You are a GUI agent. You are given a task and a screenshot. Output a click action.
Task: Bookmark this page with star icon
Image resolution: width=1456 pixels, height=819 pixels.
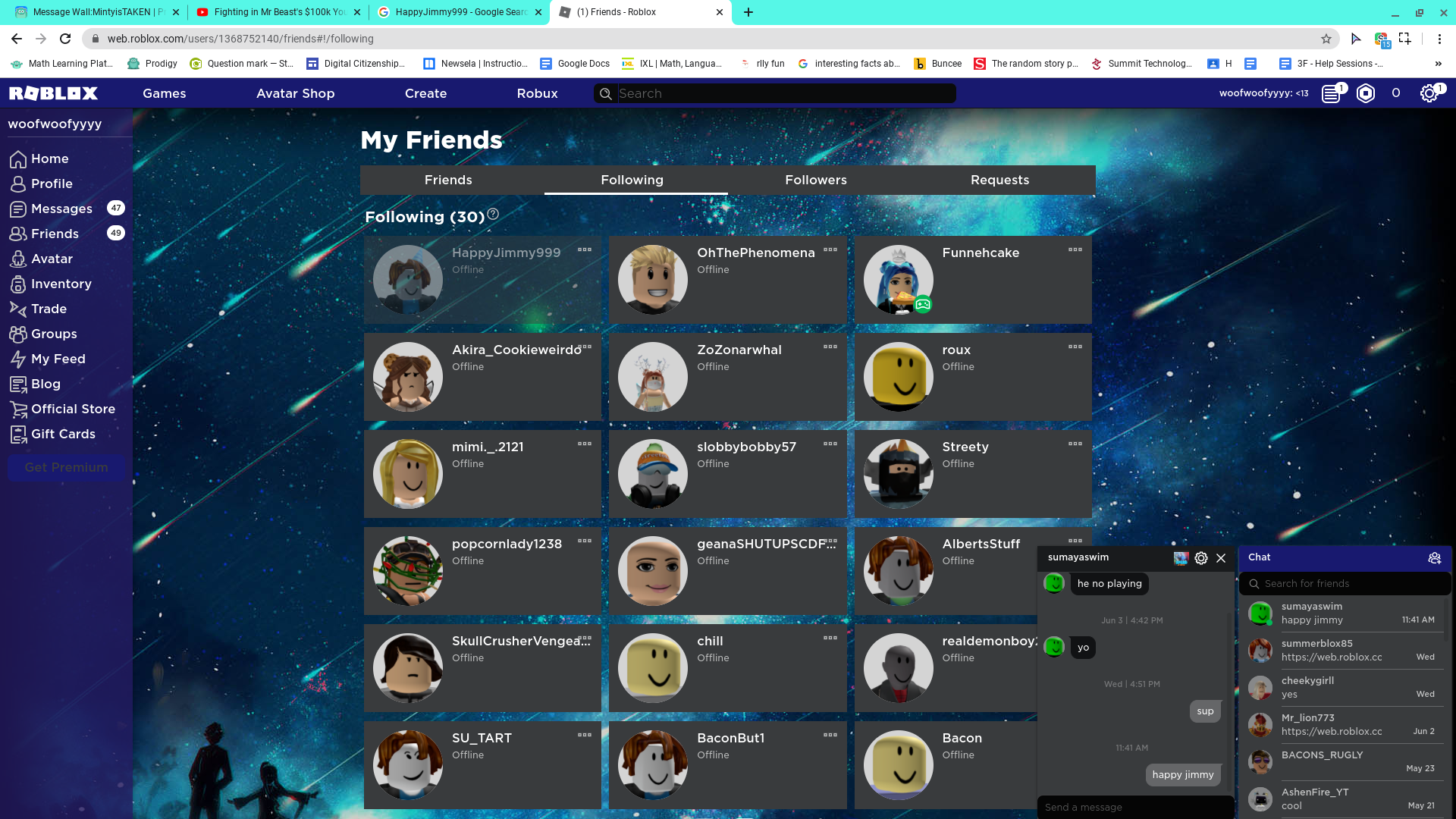click(x=1326, y=39)
